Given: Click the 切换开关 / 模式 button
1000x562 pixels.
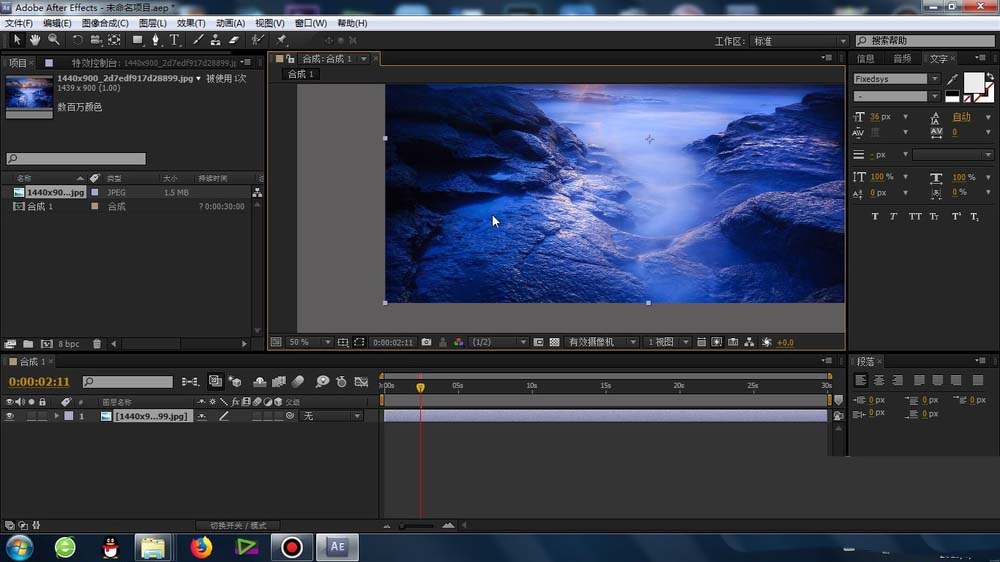Looking at the screenshot, I should (x=238, y=525).
